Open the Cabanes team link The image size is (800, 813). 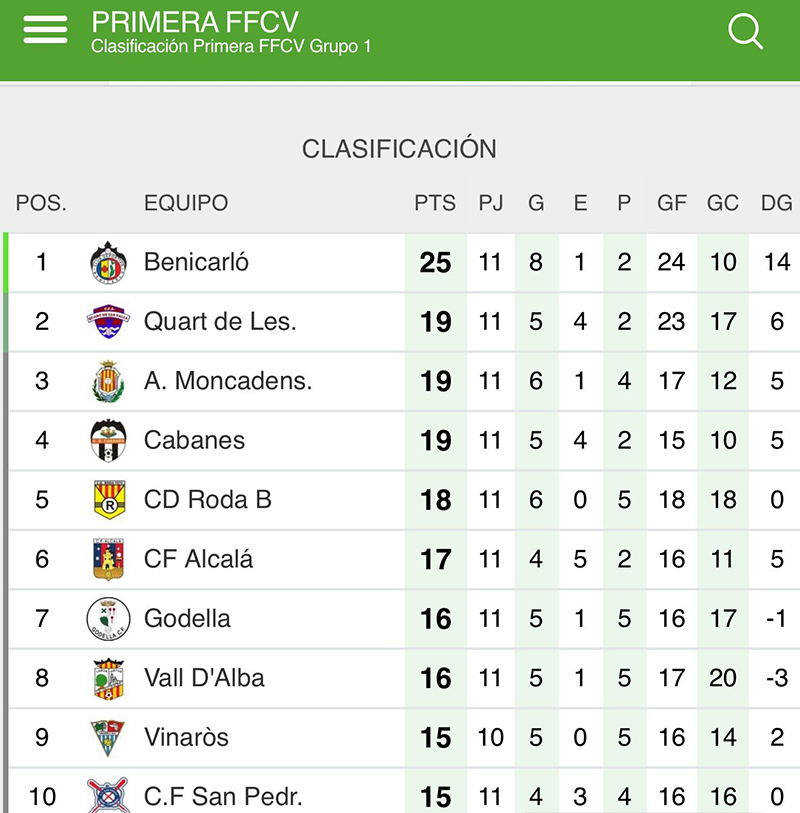point(194,440)
